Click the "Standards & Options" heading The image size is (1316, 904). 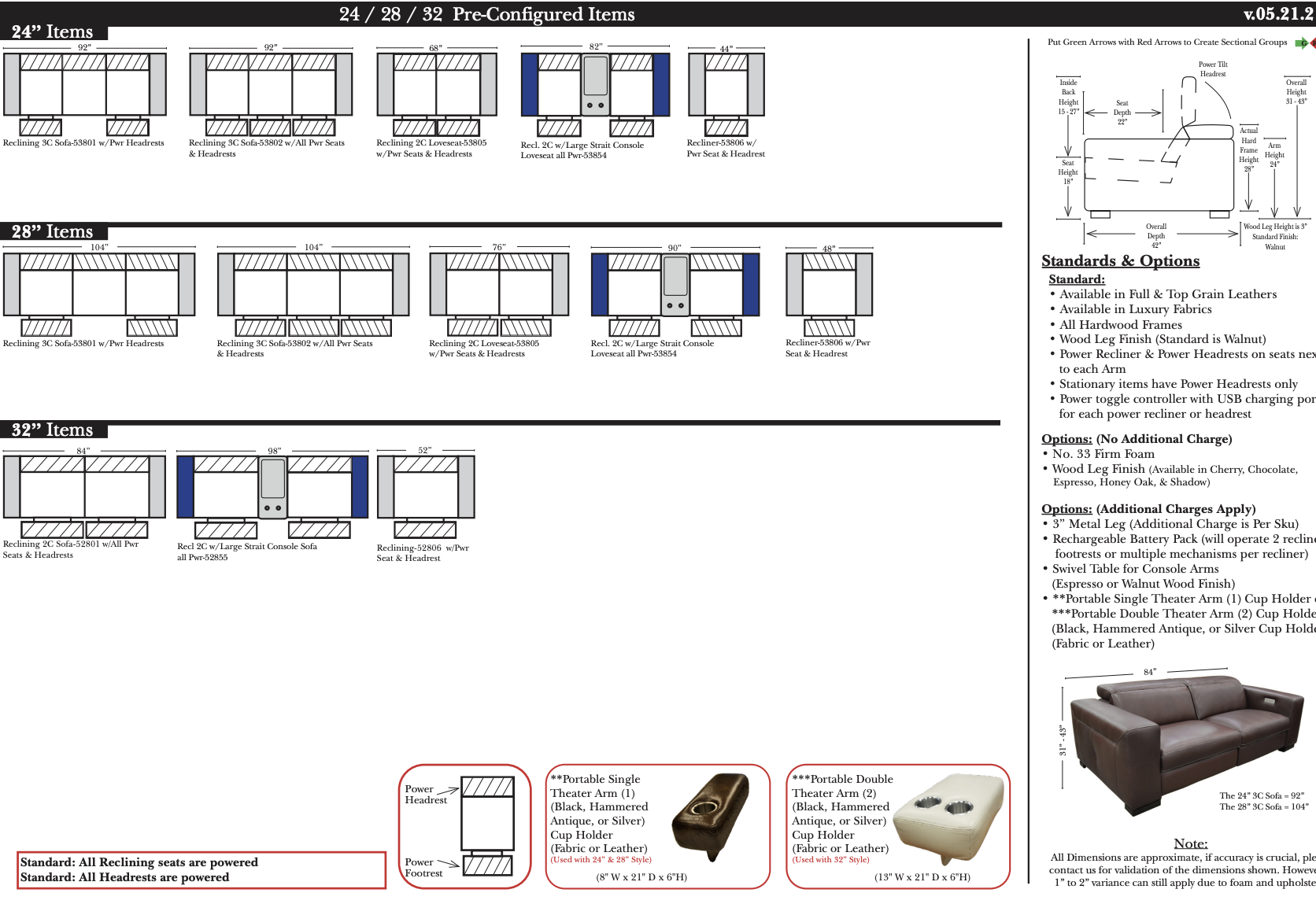click(x=1120, y=261)
